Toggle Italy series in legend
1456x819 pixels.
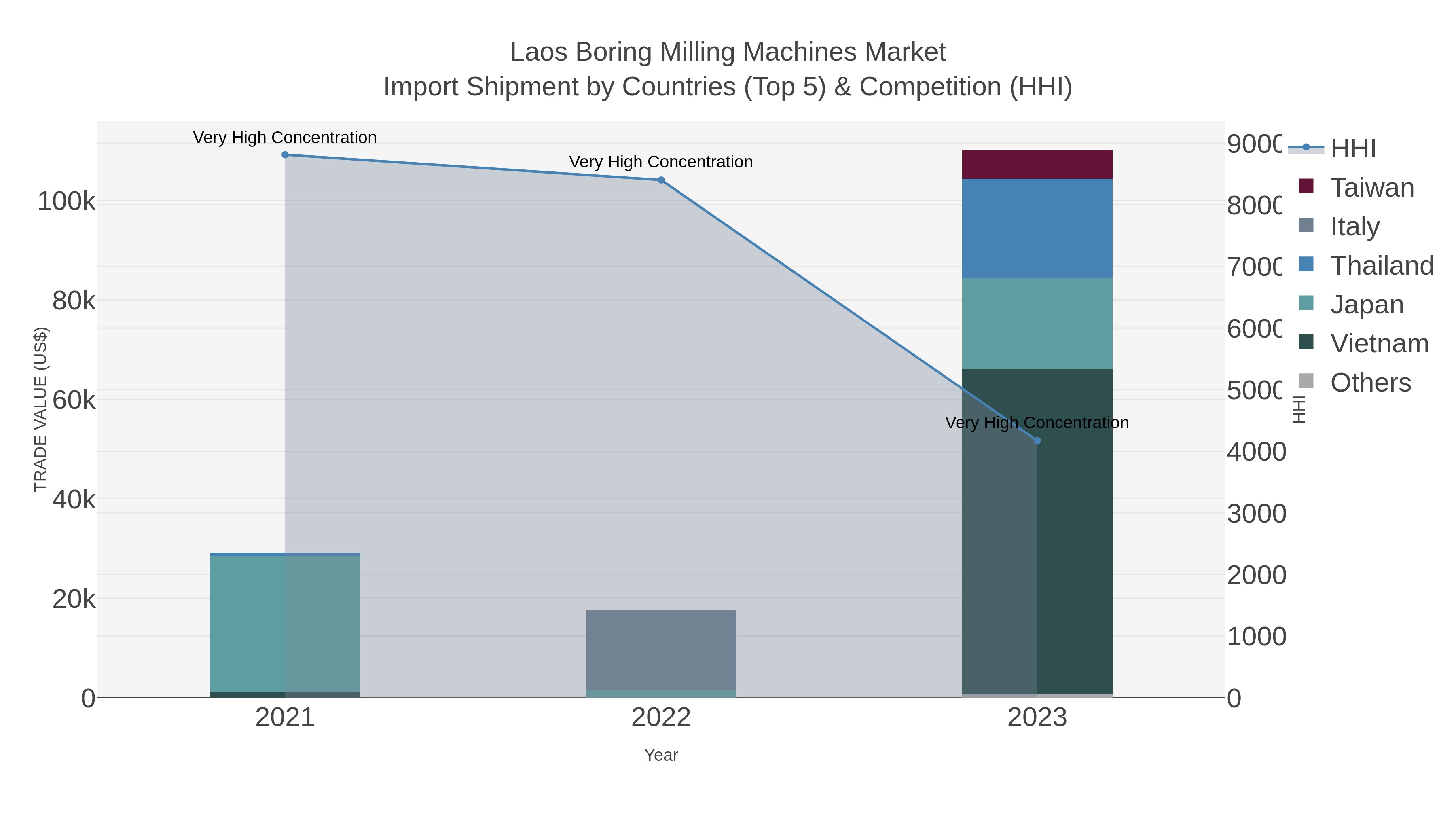pyautogui.click(x=1340, y=226)
